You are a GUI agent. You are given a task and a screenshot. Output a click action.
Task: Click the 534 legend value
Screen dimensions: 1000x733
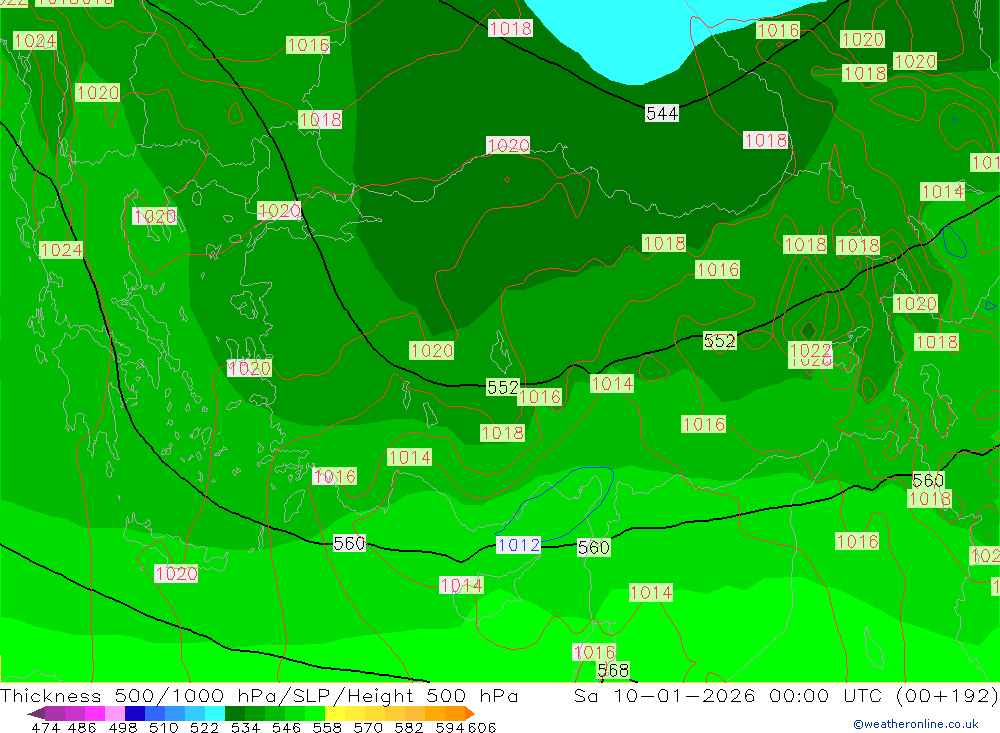[x=245, y=727]
